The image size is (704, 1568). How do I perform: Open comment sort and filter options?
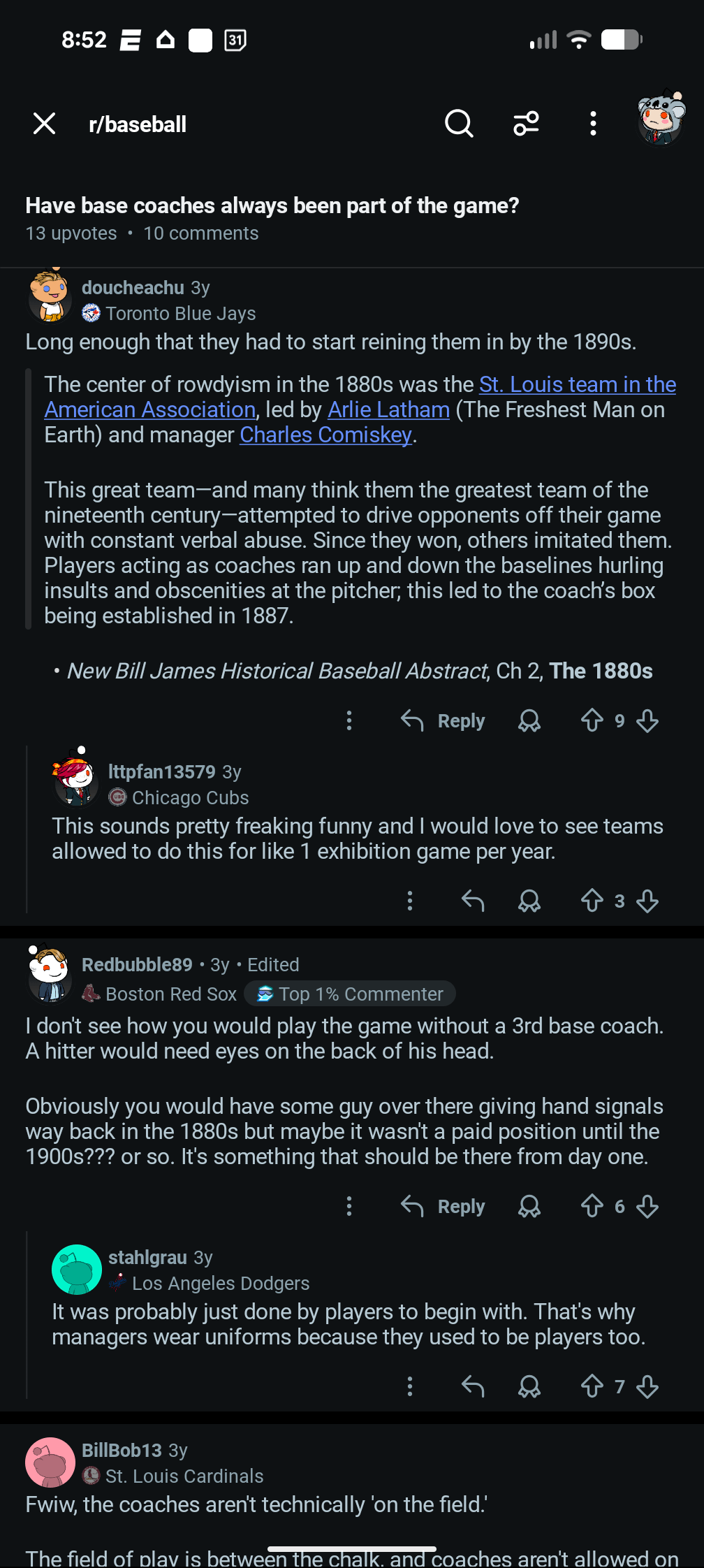(x=526, y=124)
